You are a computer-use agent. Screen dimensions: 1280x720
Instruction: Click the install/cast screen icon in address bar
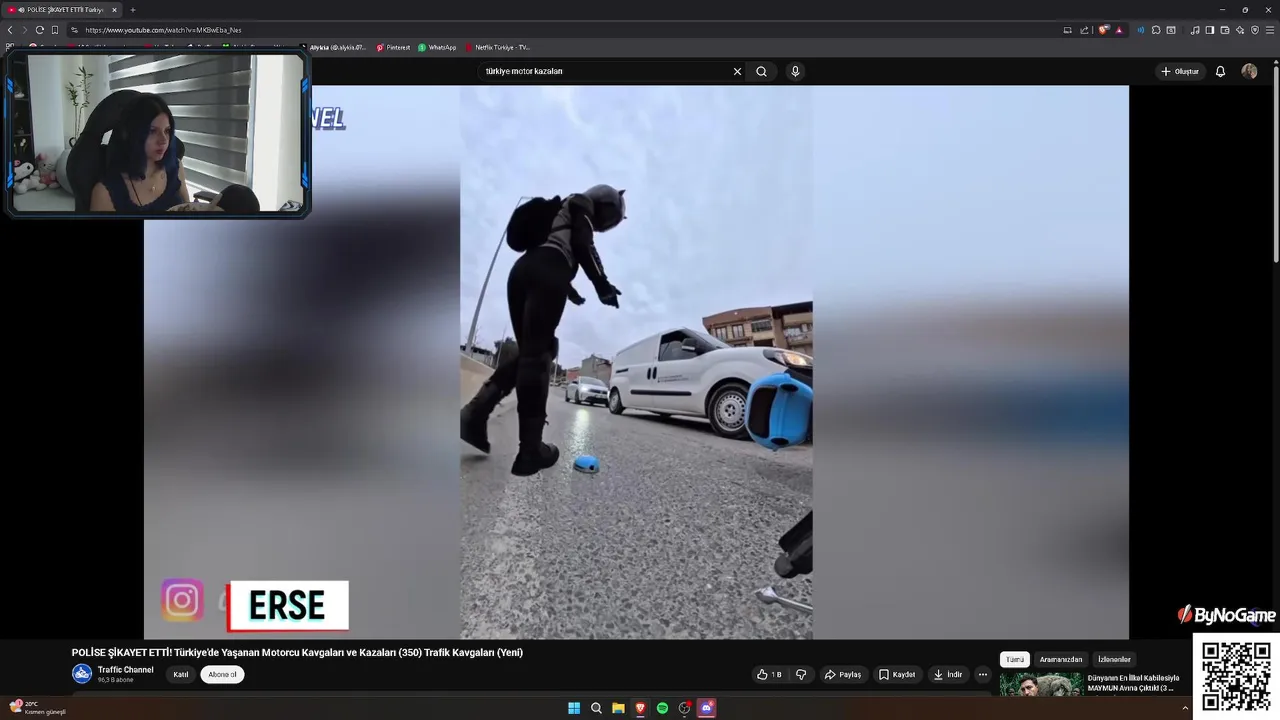point(1067,30)
